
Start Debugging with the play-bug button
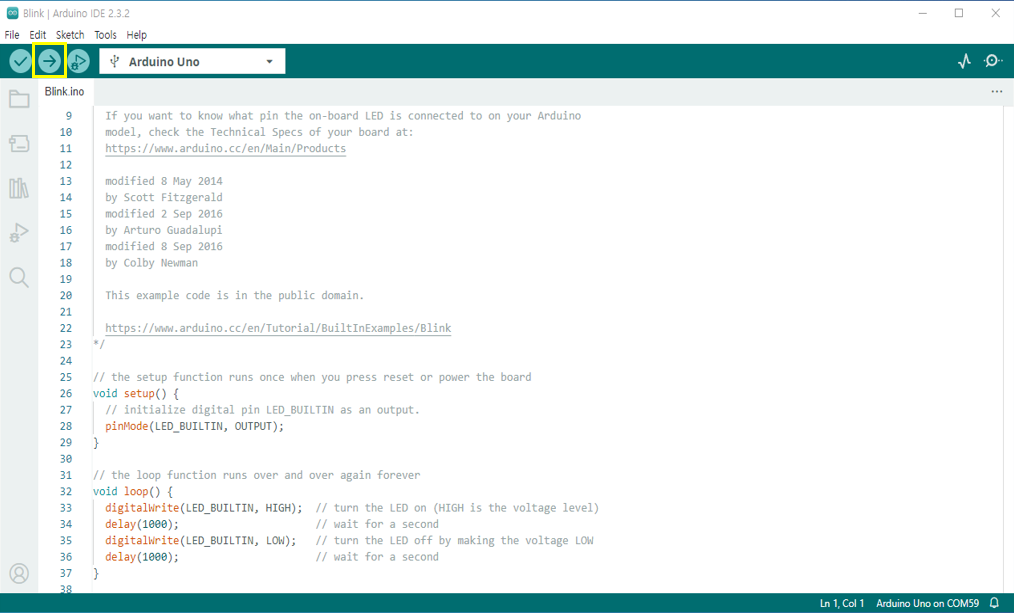[78, 61]
